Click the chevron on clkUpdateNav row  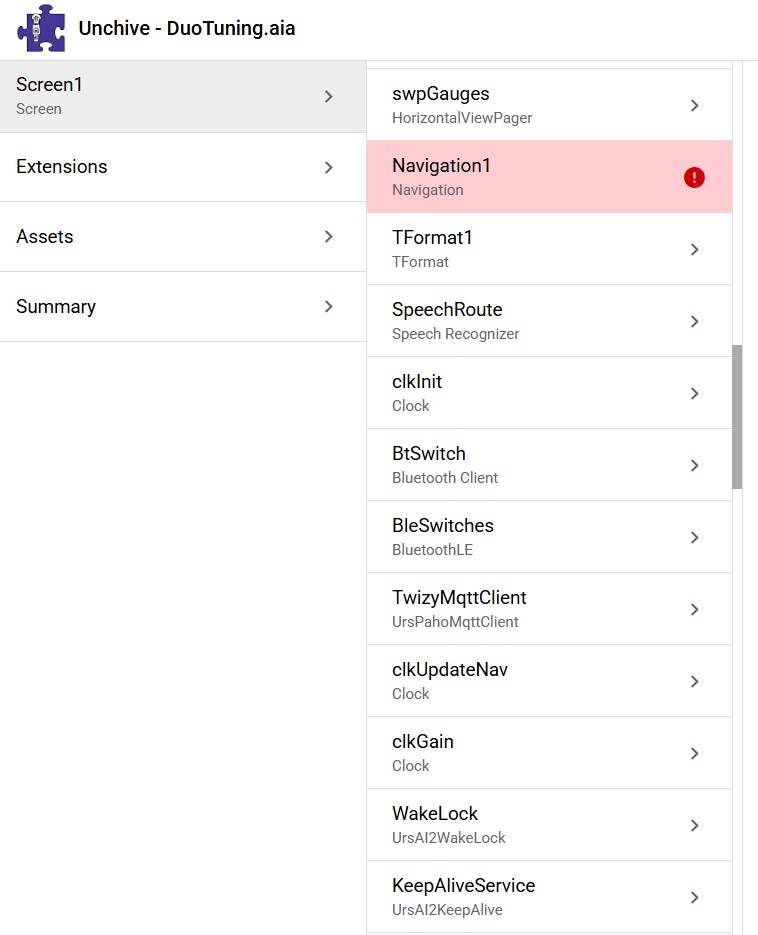[x=695, y=681]
